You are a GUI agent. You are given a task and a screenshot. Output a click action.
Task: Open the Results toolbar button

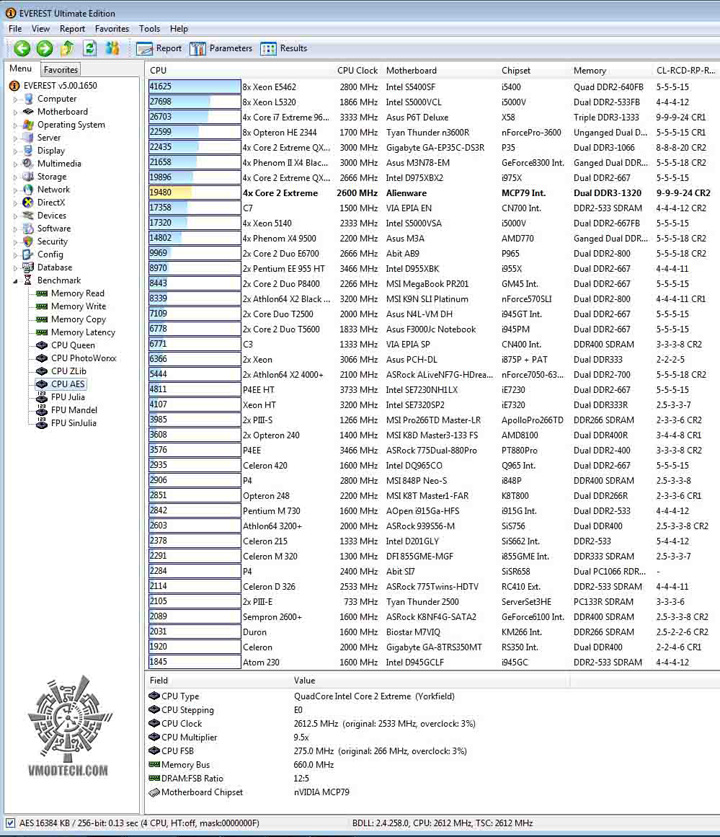(284, 49)
